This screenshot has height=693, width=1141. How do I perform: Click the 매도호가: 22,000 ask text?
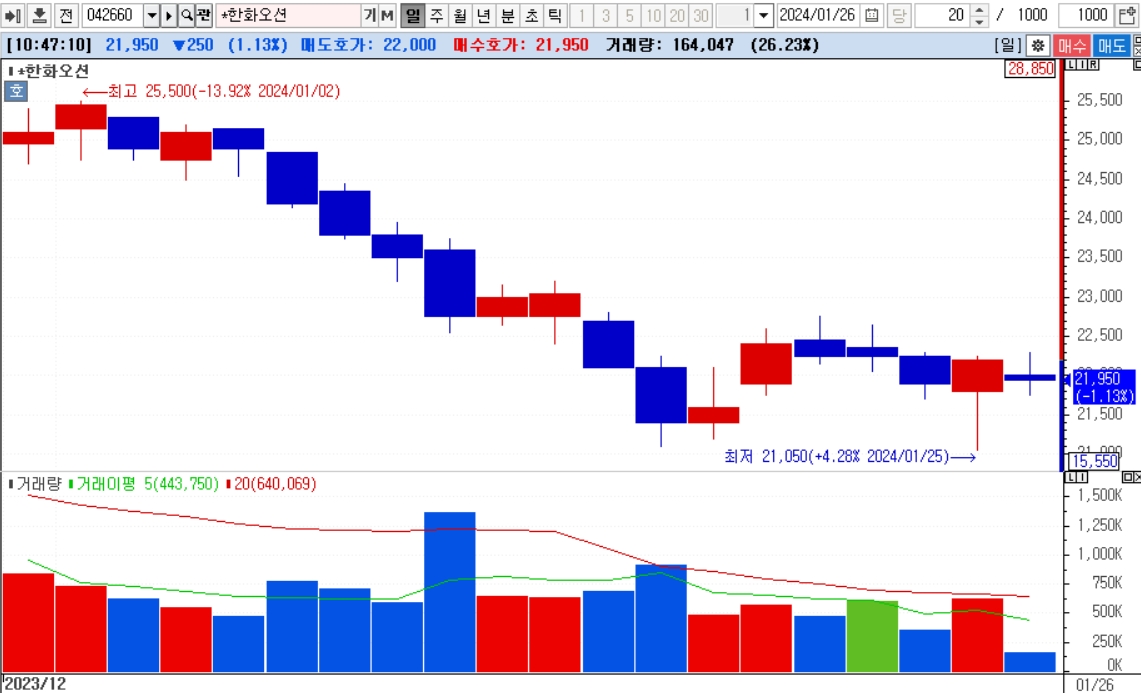(368, 45)
